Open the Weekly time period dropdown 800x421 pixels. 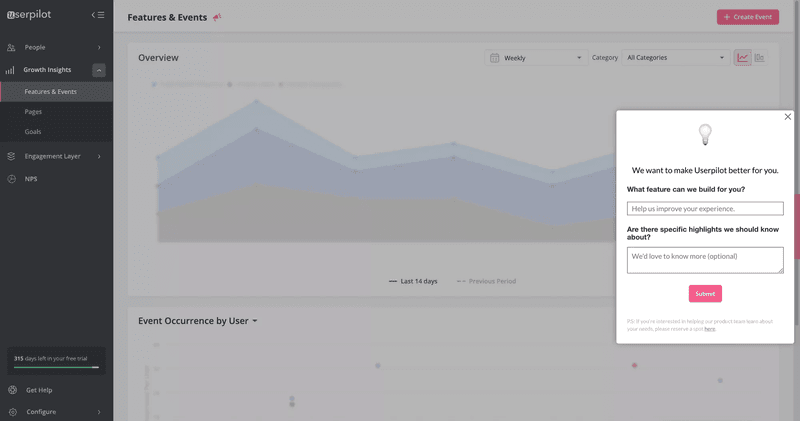[x=535, y=58]
